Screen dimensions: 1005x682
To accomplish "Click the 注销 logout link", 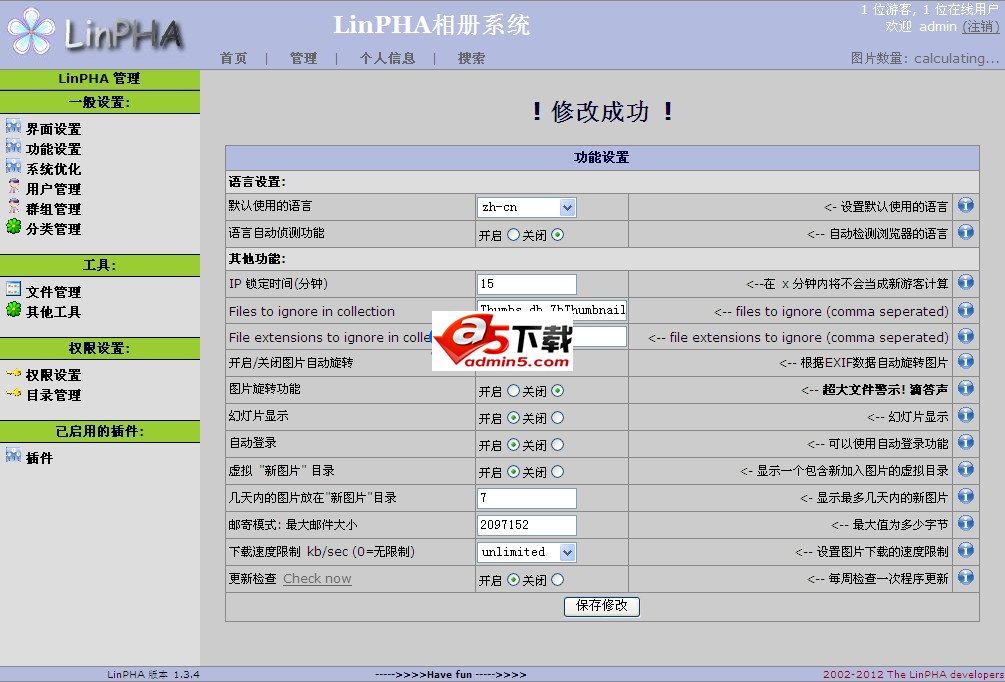I will tap(981, 26).
